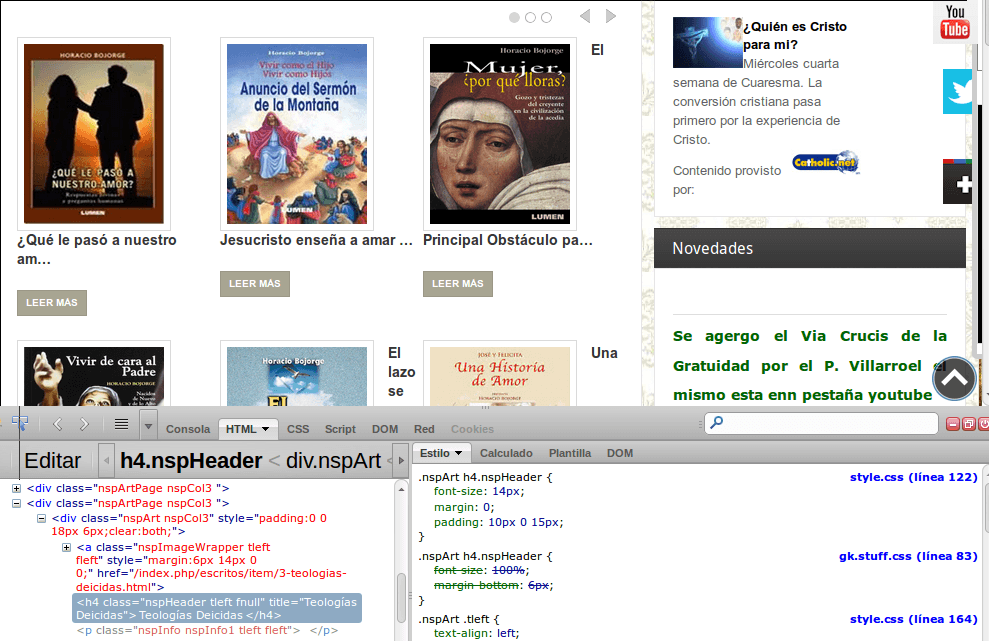The width and height of the screenshot is (989, 641).
Task: Open style.css (línea 122) source link
Action: [x=913, y=477]
